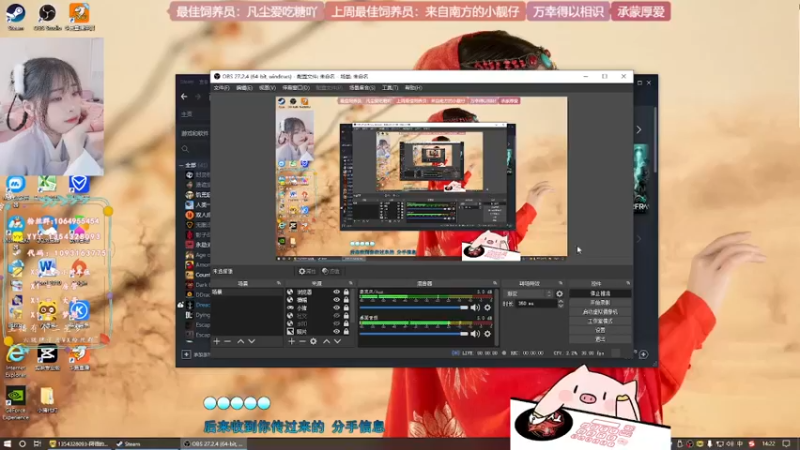Image resolution: width=800 pixels, height=450 pixels.
Task: Open the 工具(T) menu in OBS
Action: (x=390, y=88)
